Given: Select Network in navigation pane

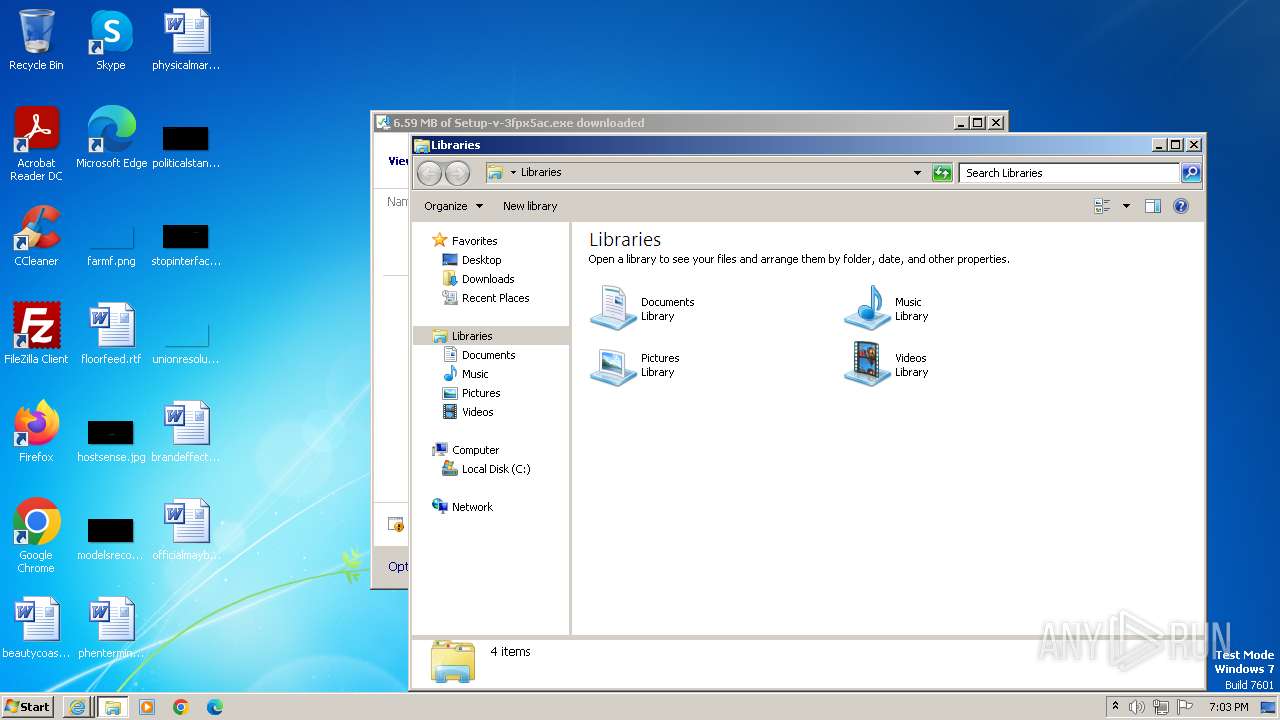Looking at the screenshot, I should tap(472, 507).
